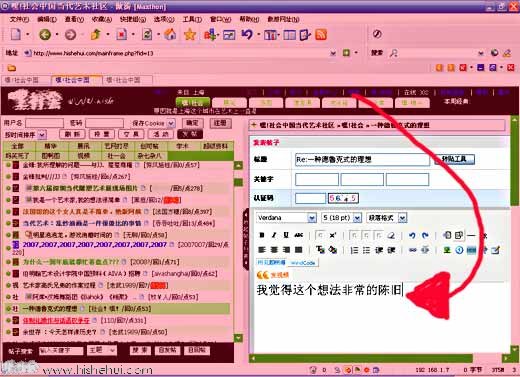This screenshot has width=520, height=377.
Task: Switch to the third browser tab
Action: coord(128,80)
